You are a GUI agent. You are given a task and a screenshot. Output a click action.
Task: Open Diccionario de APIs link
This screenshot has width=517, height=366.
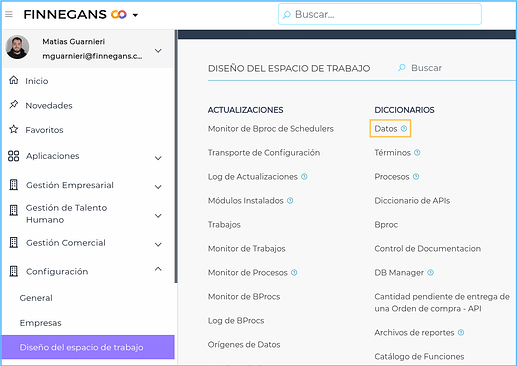pos(412,201)
